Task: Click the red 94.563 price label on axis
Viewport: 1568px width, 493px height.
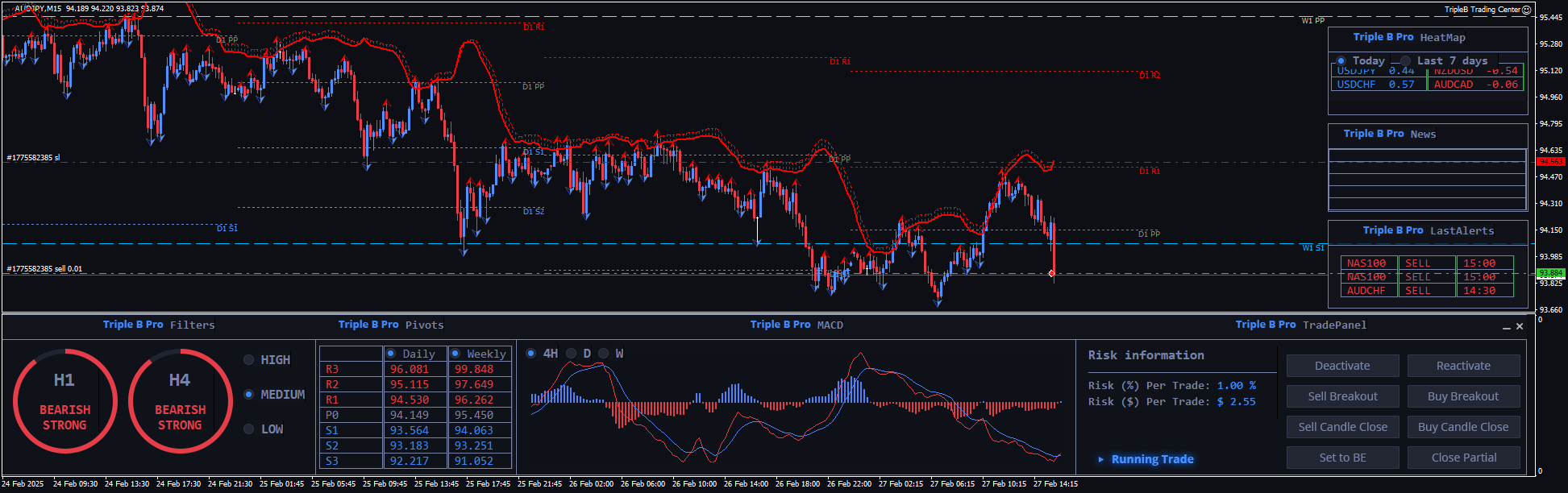Action: click(1550, 162)
